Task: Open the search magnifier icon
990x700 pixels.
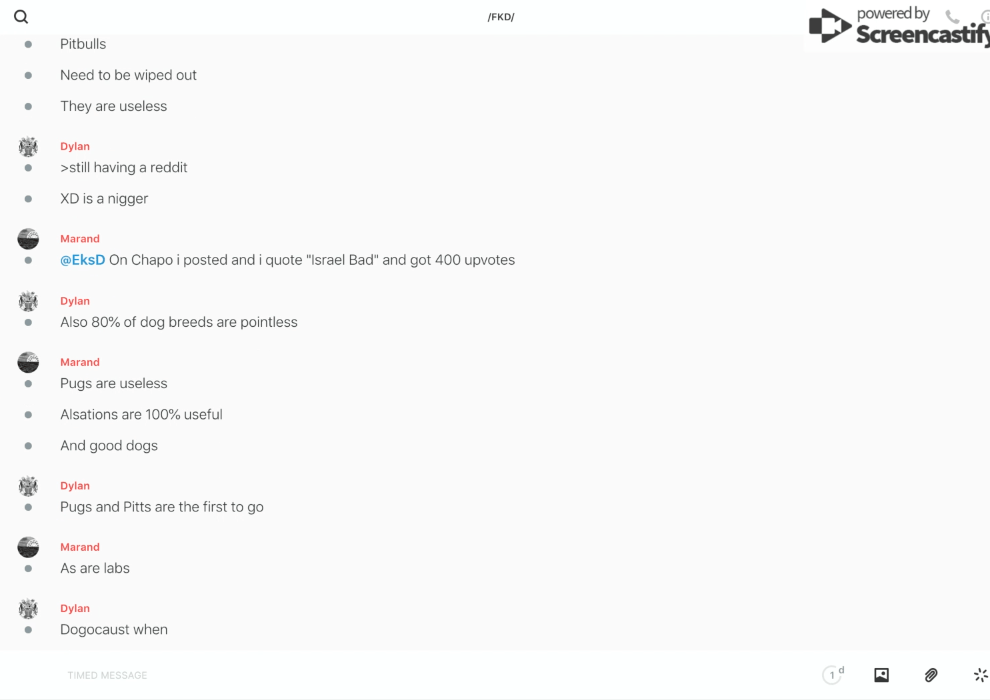Action: coord(21,17)
